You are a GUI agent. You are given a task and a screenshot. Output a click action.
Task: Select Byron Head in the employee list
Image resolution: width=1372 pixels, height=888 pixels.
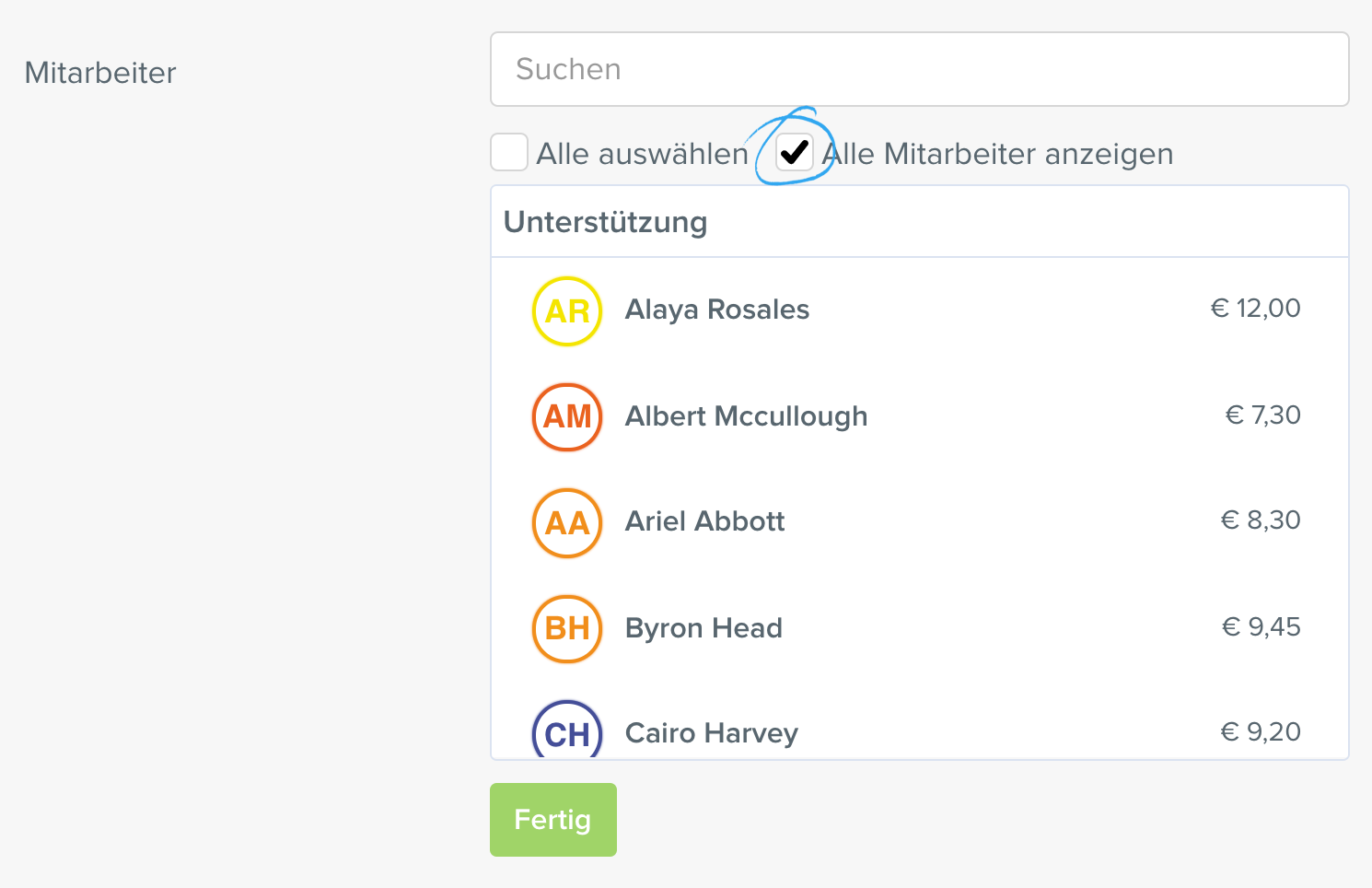[920, 628]
